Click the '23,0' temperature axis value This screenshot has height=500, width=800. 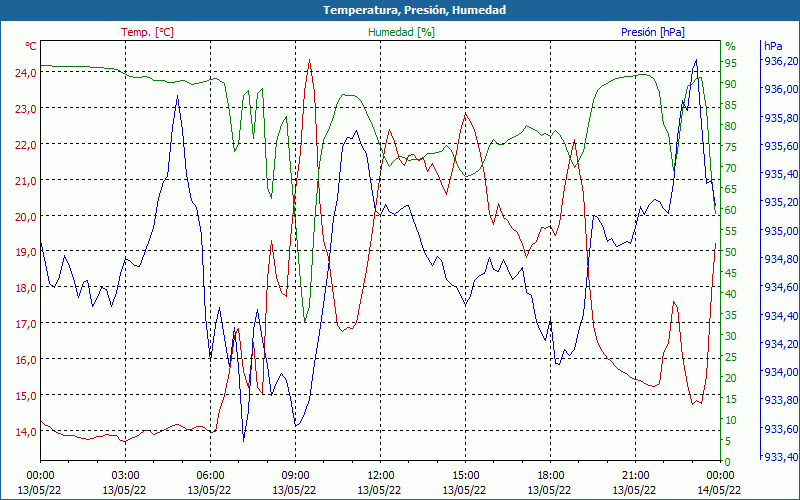point(26,108)
